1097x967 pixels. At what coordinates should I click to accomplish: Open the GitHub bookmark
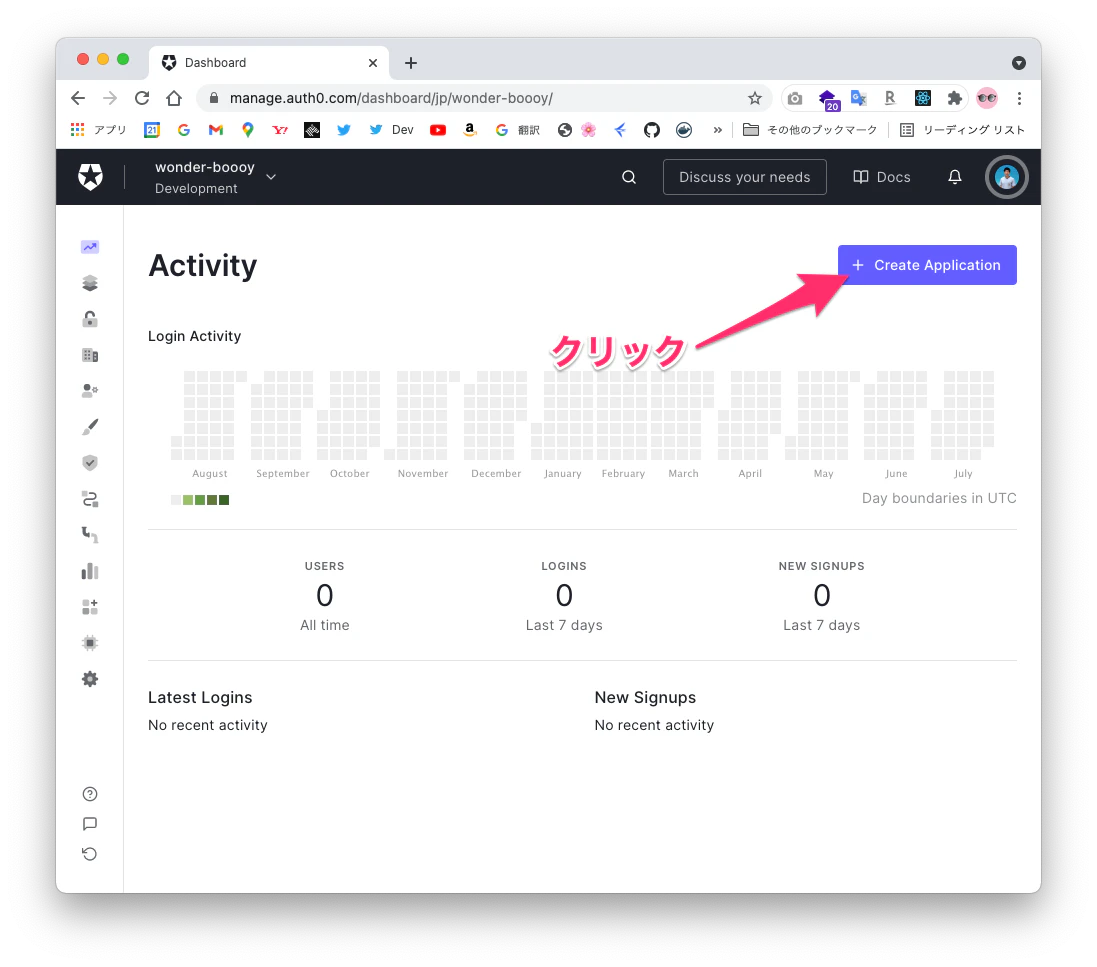click(651, 130)
